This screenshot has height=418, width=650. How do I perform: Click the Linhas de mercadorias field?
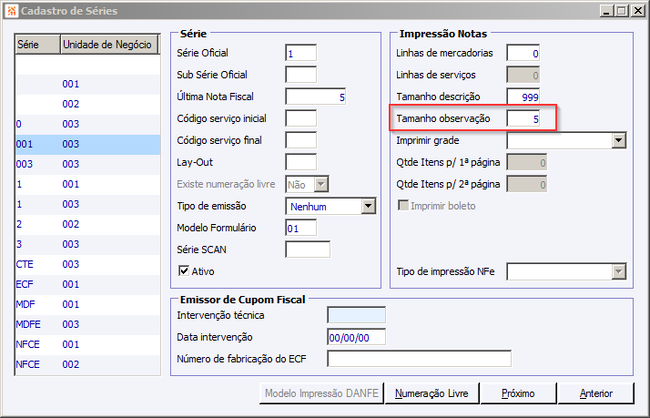[523, 53]
